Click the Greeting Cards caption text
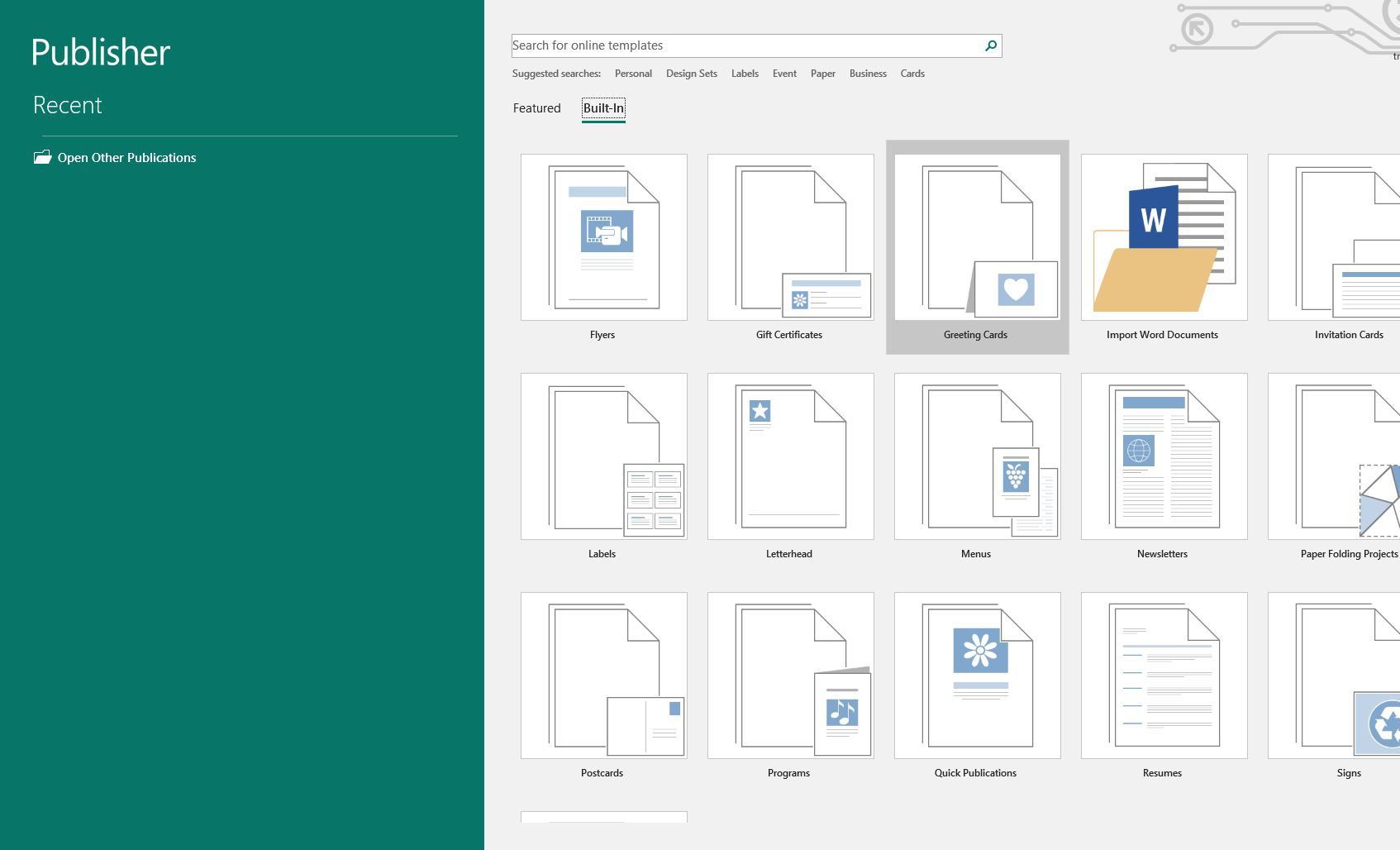Image resolution: width=1400 pixels, height=850 pixels. pos(975,335)
